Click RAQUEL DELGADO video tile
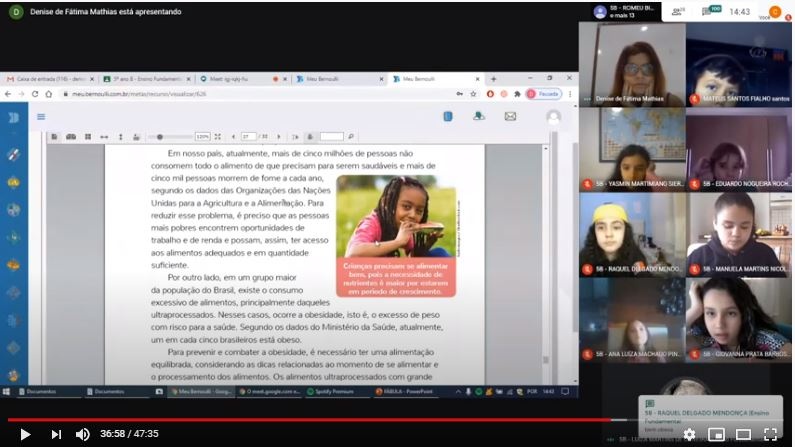The width and height of the screenshot is (795, 447). (632, 234)
